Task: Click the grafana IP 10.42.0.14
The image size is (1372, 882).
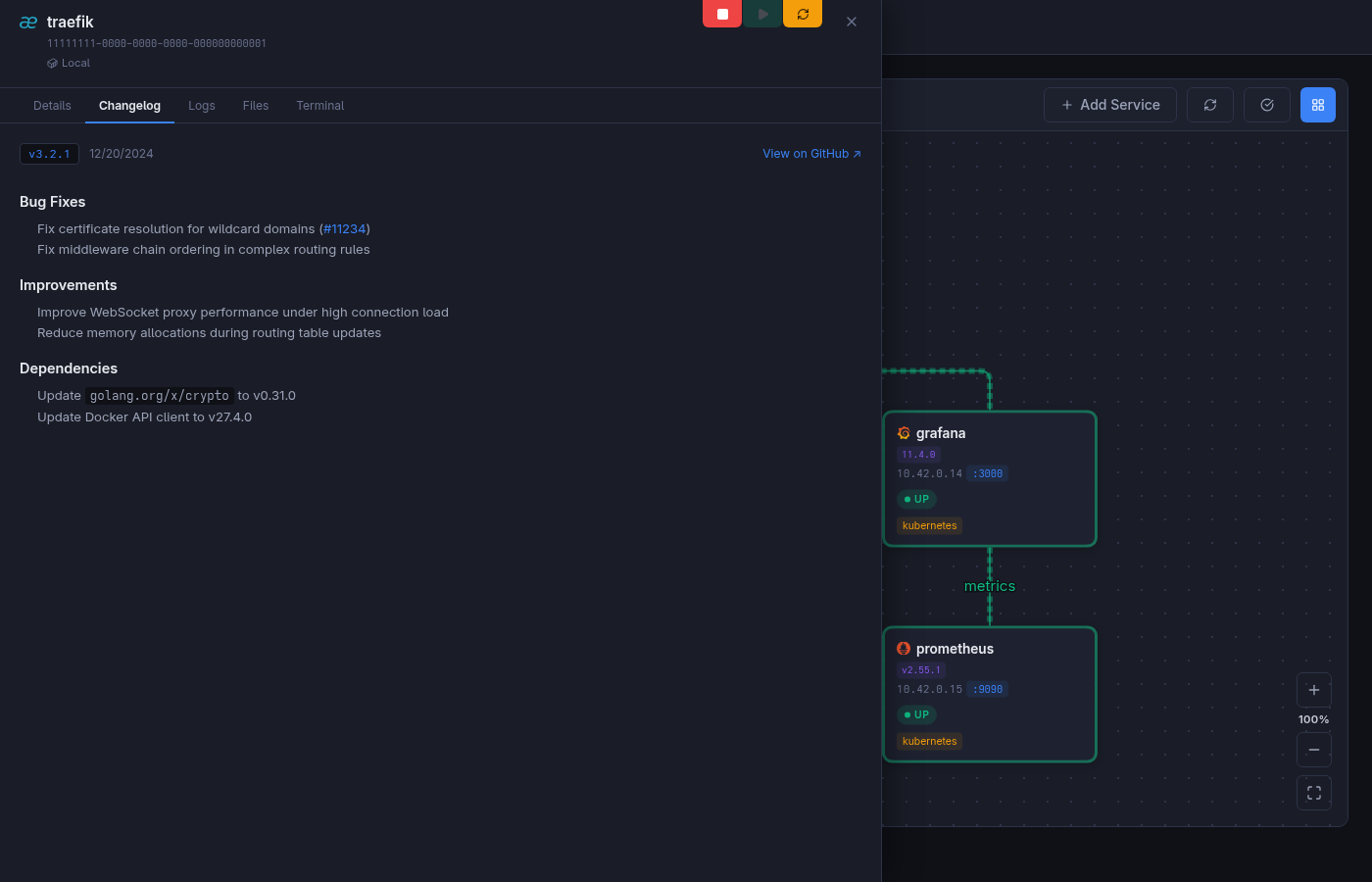Action: pyautogui.click(x=930, y=473)
